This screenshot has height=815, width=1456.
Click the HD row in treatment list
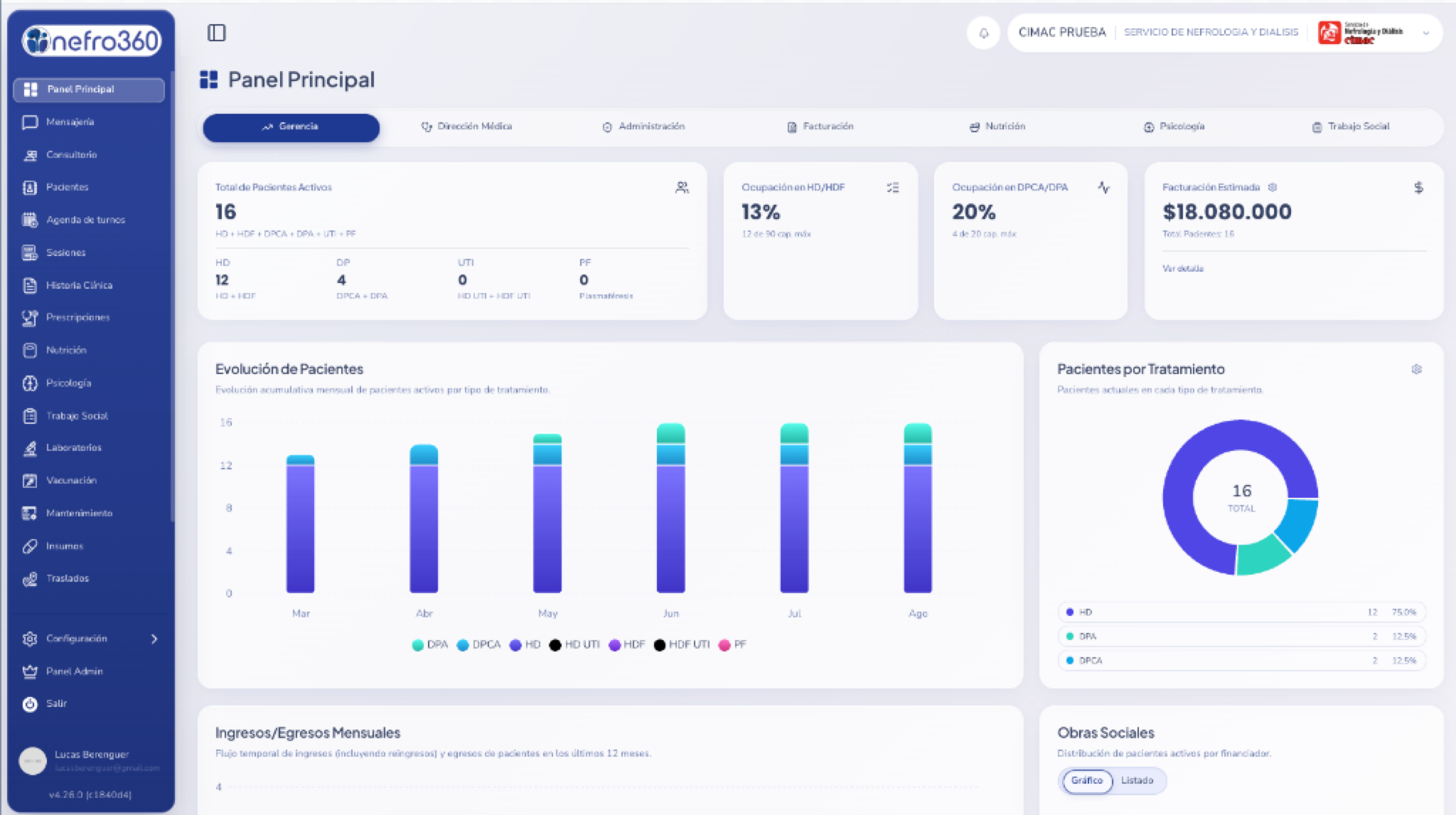[1241, 612]
